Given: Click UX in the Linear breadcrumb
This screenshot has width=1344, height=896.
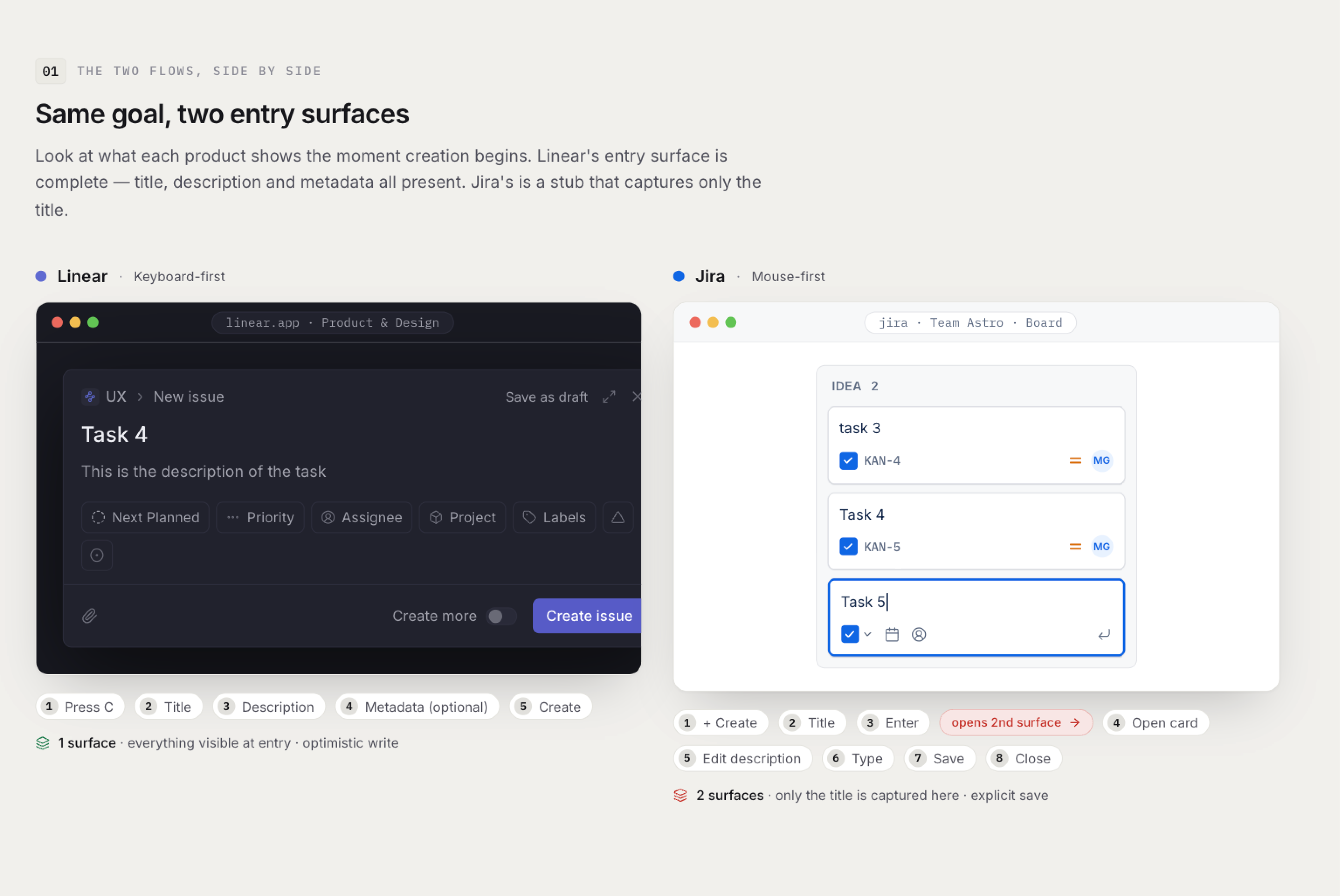Looking at the screenshot, I should pyautogui.click(x=116, y=398).
